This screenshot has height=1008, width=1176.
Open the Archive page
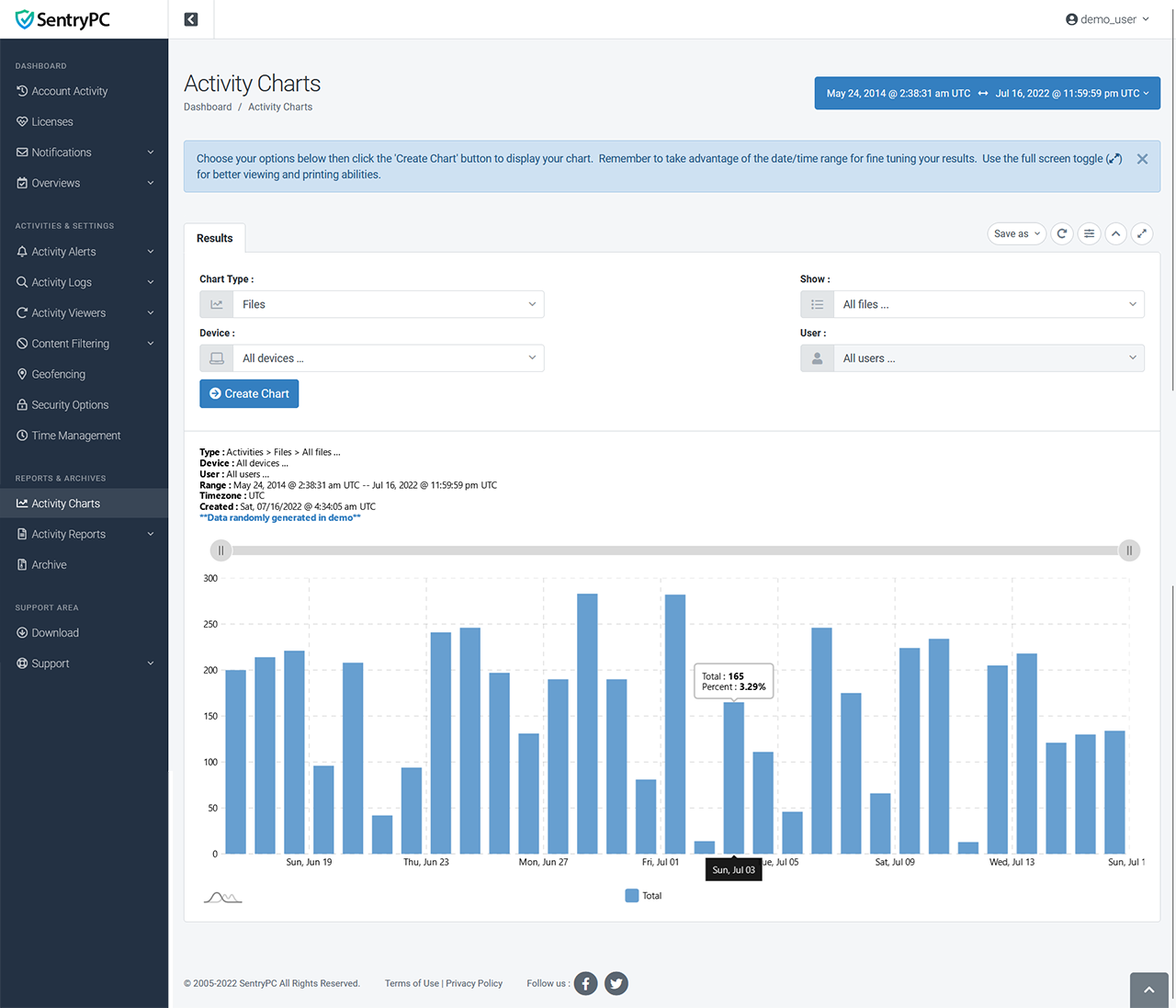click(84, 565)
